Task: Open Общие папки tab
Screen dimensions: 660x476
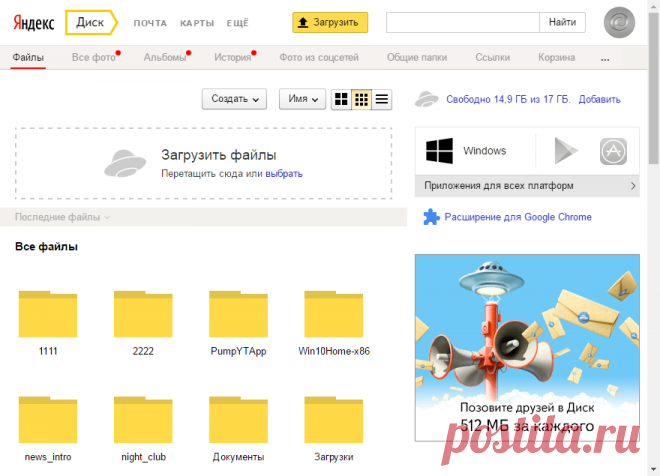Action: click(417, 58)
